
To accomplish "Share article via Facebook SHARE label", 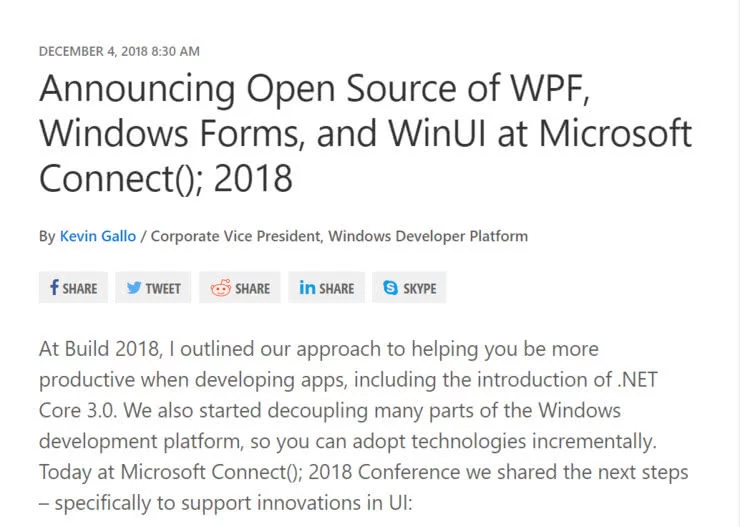I will 80,288.
